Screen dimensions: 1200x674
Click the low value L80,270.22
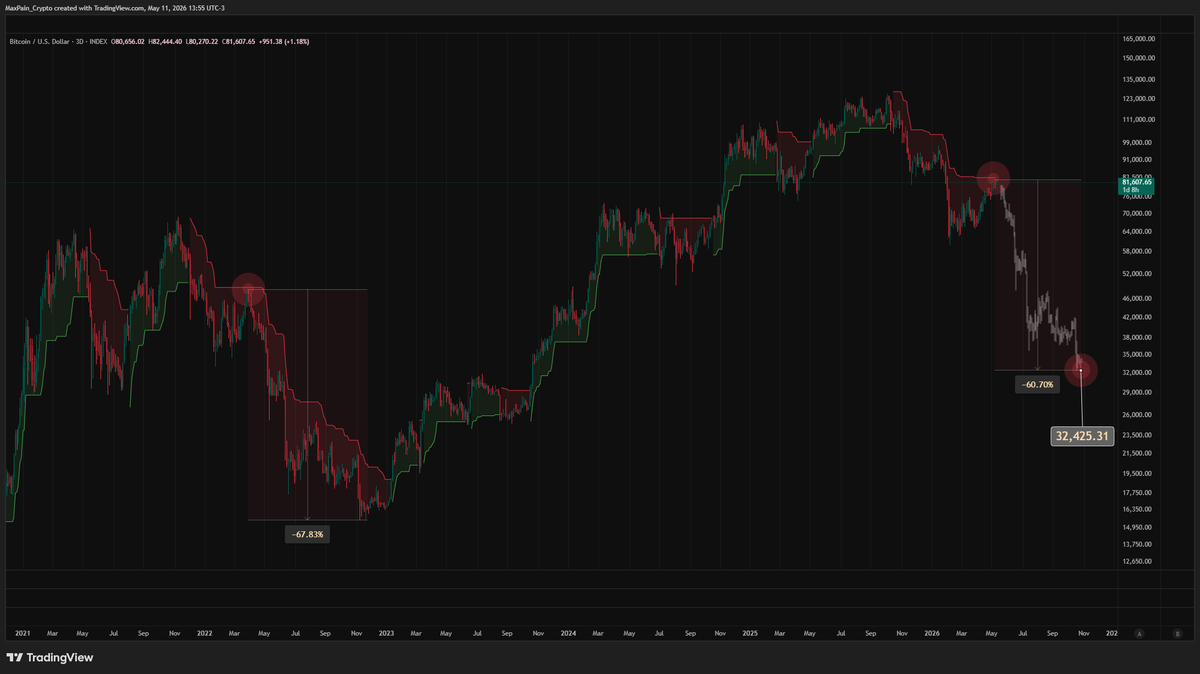click(203, 42)
